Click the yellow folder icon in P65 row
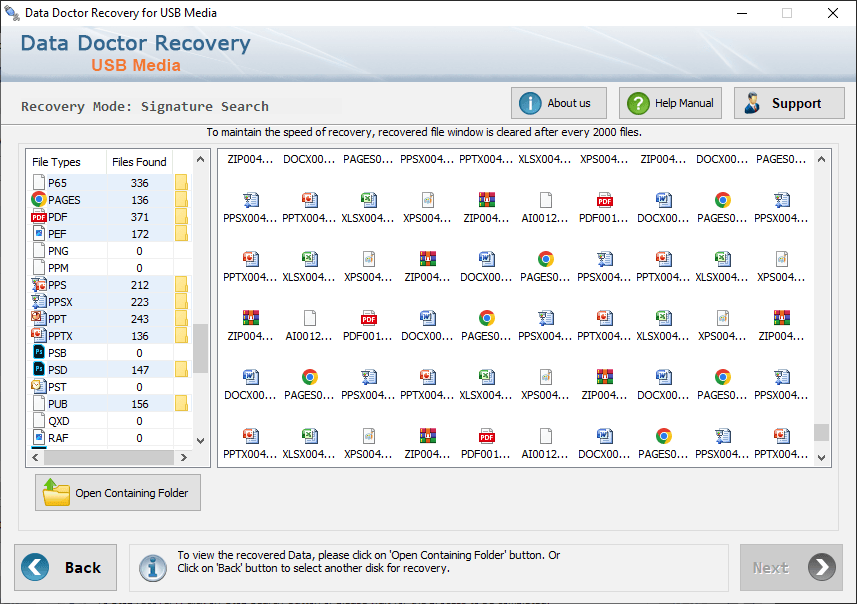This screenshot has width=857, height=604. [181, 182]
